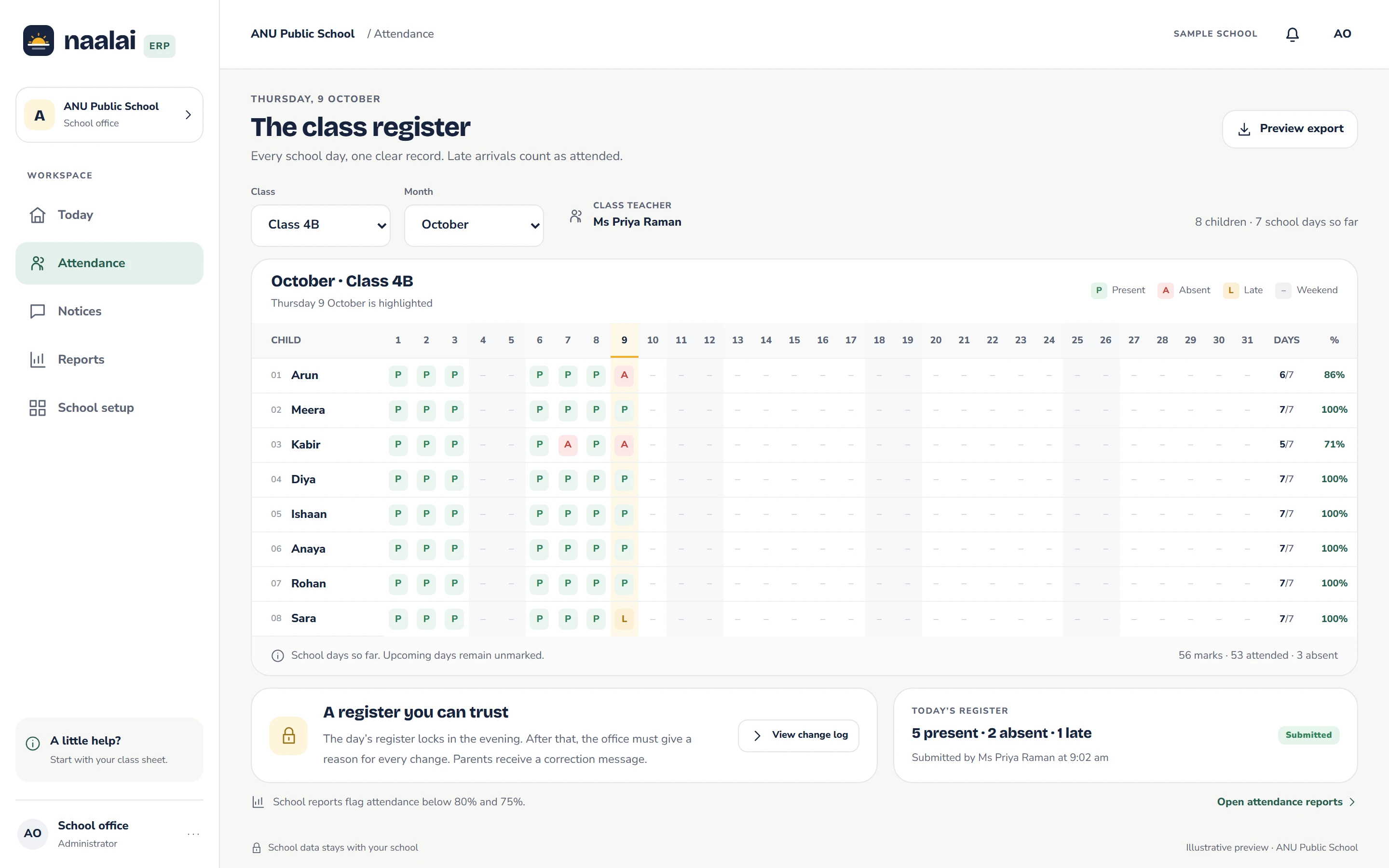Screen dimensions: 1389x868
Task: Click the % column header
Action: pyautogui.click(x=1334, y=340)
